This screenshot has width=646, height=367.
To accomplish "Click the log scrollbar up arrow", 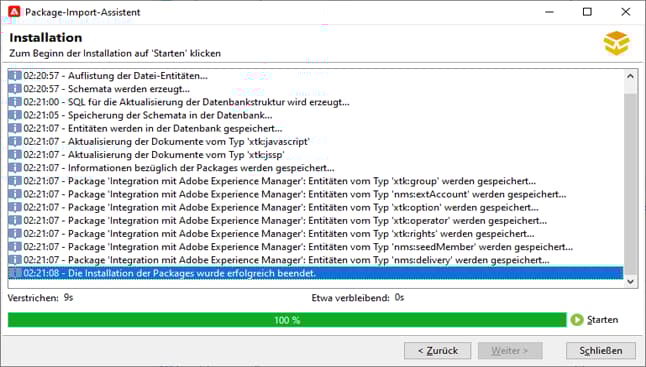I will coord(630,76).
